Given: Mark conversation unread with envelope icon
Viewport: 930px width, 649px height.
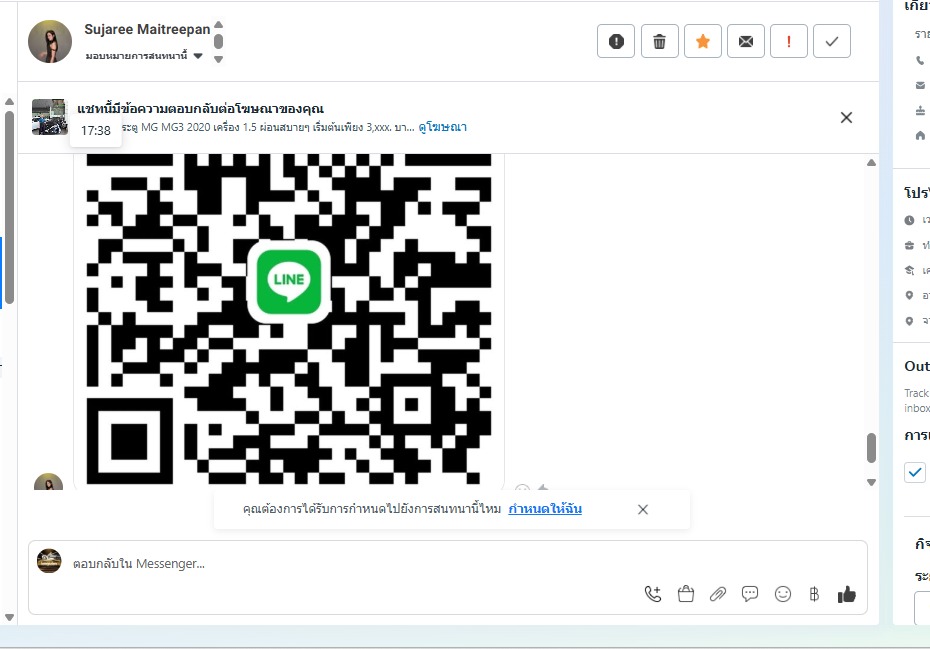Looking at the screenshot, I should coord(746,41).
